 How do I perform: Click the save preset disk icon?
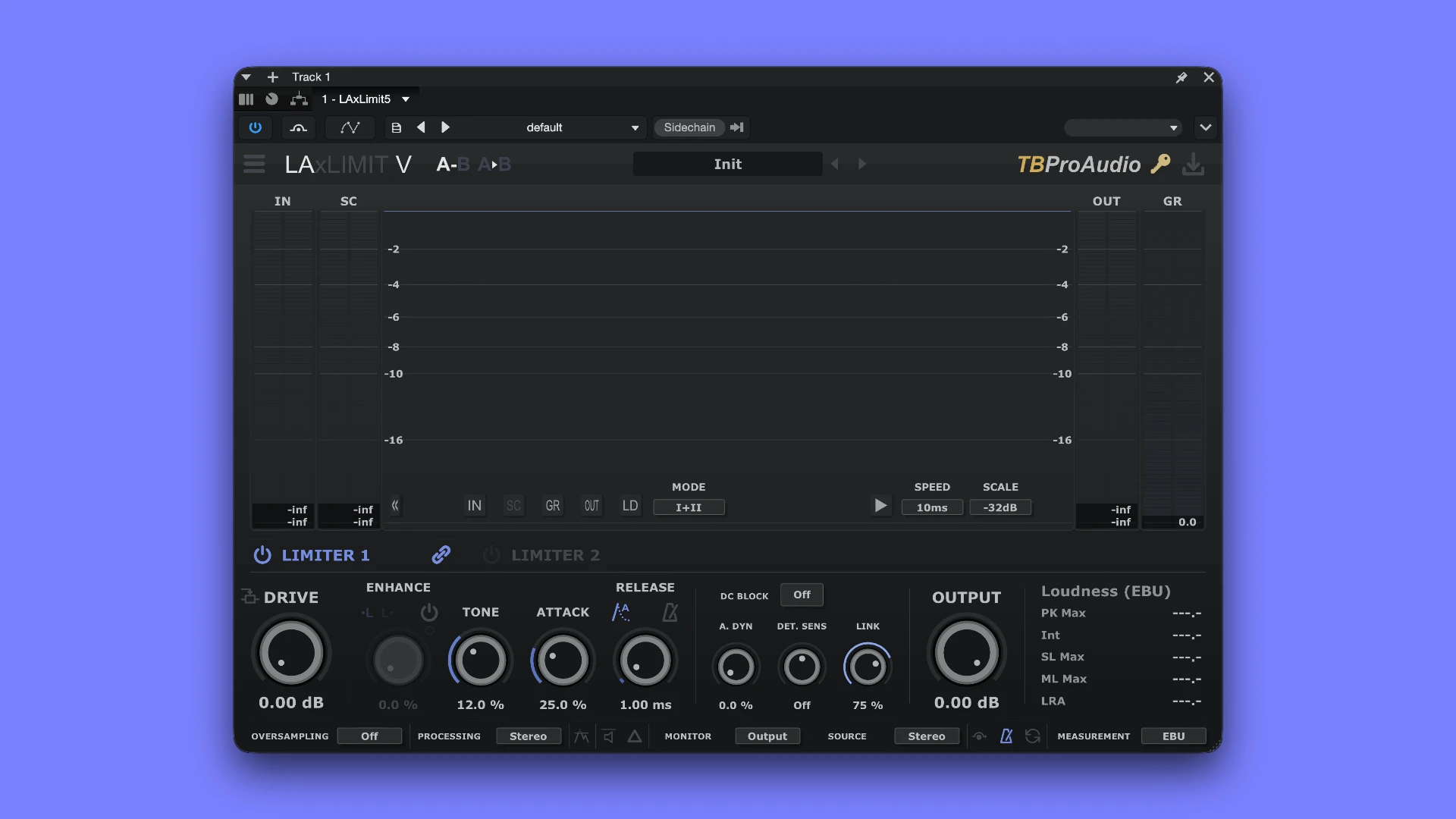396,127
